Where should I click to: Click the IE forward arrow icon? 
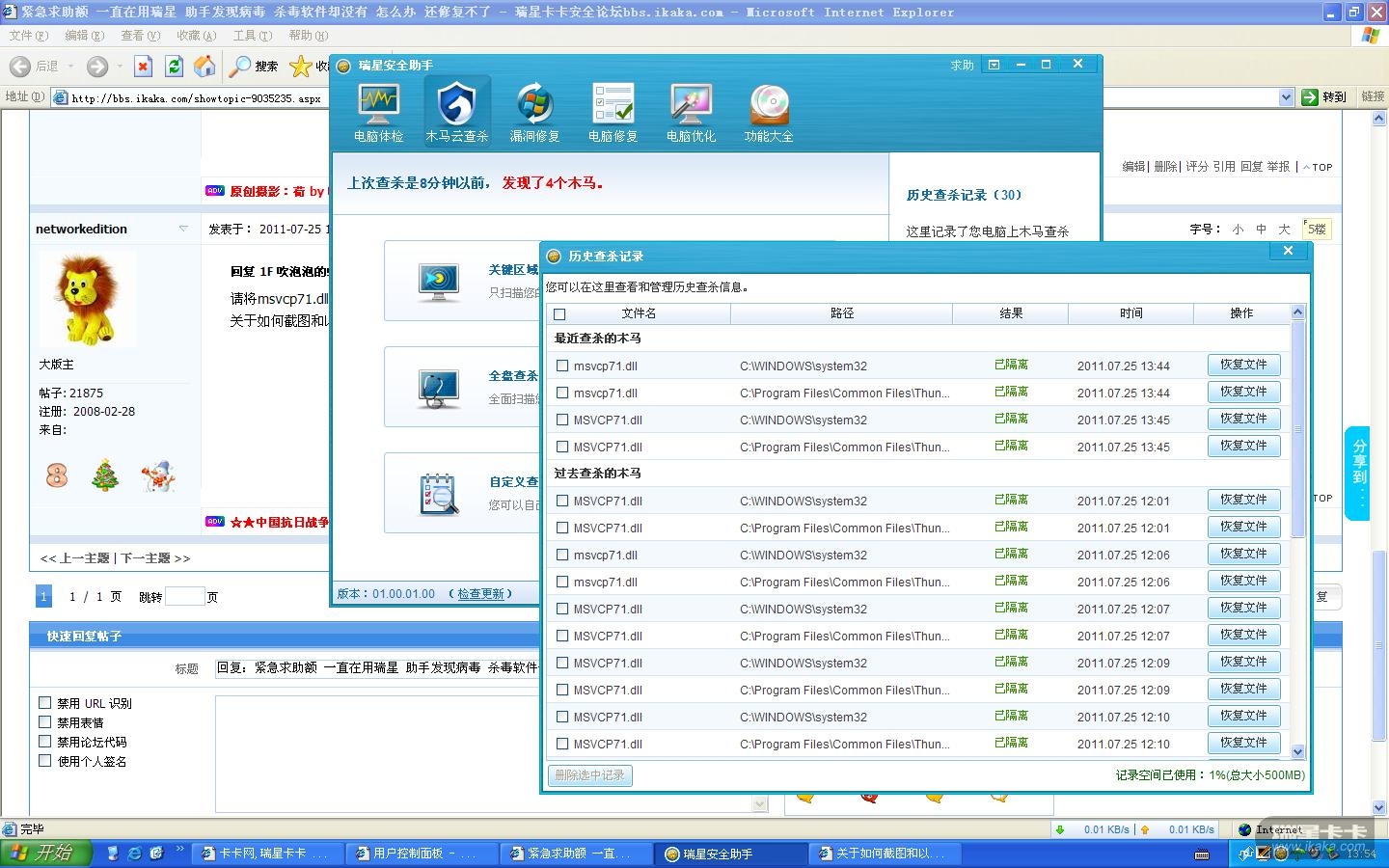tap(97, 66)
